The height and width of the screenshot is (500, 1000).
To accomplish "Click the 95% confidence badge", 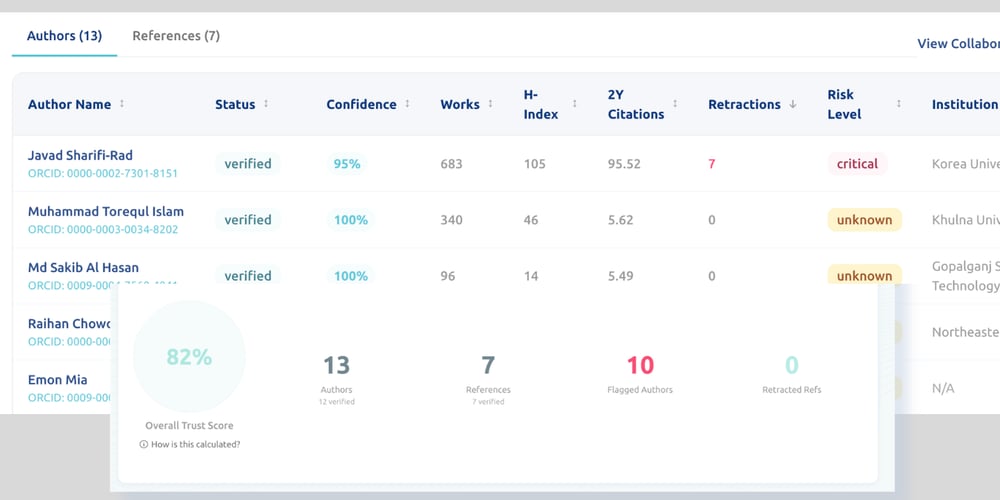I will pyautogui.click(x=346, y=164).
